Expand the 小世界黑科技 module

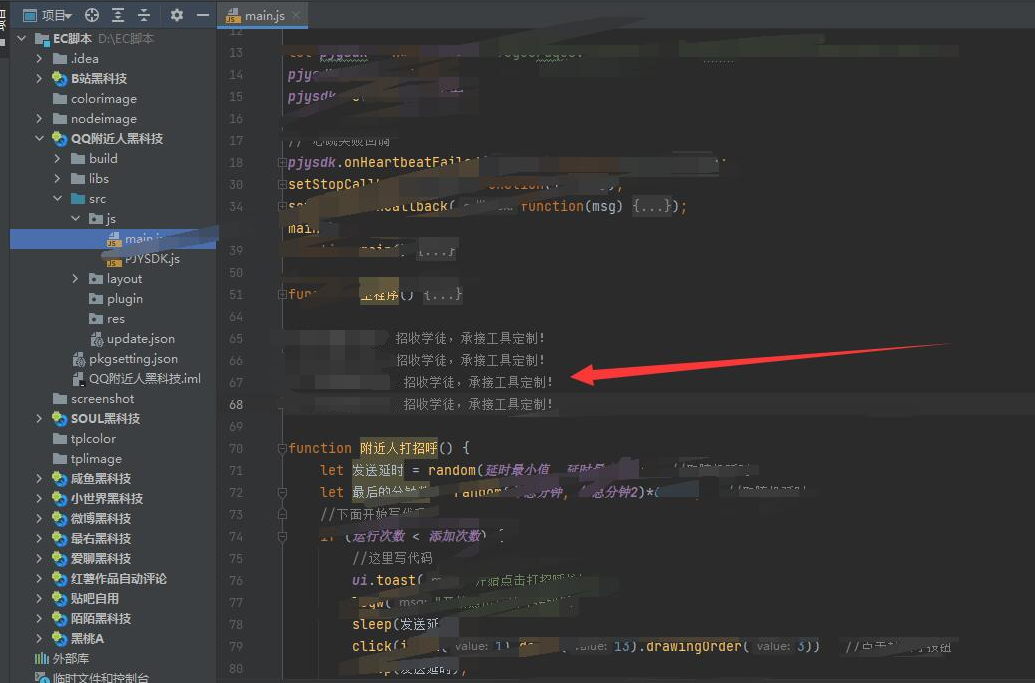(x=40, y=498)
